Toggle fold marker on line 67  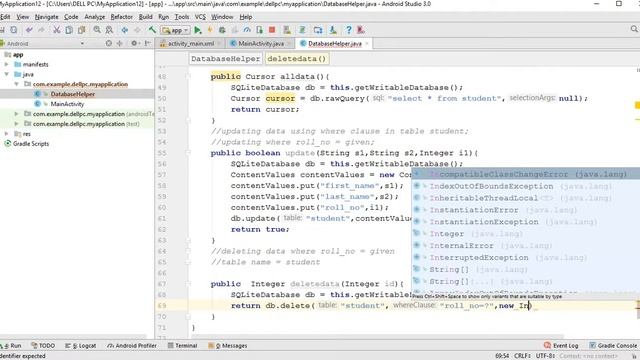[188, 284]
